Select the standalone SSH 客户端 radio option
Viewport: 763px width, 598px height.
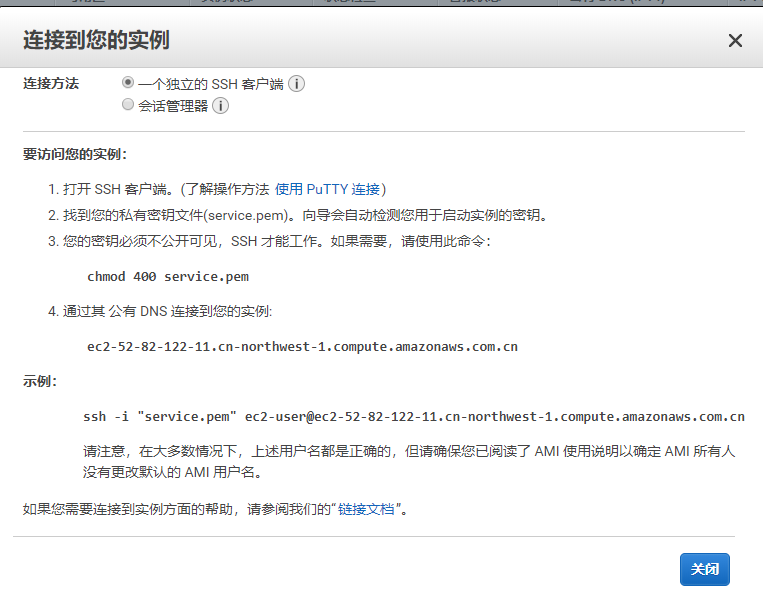click(x=127, y=84)
